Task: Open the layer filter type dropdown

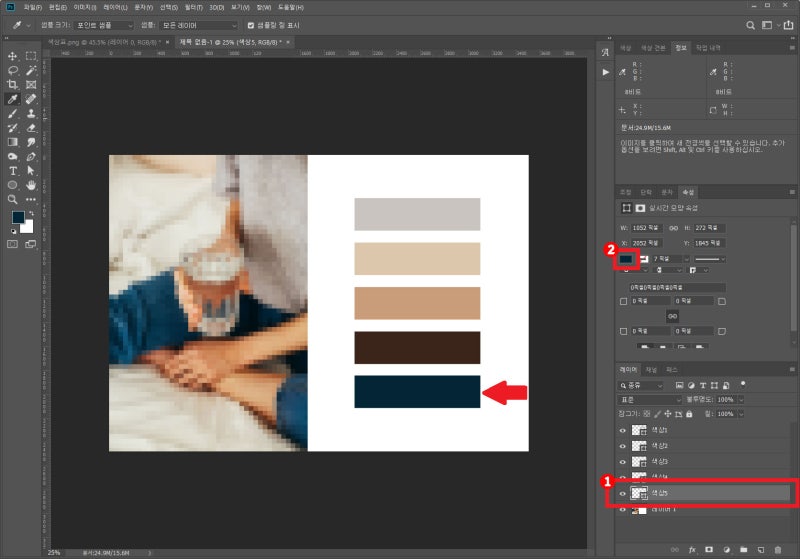Action: (x=641, y=386)
